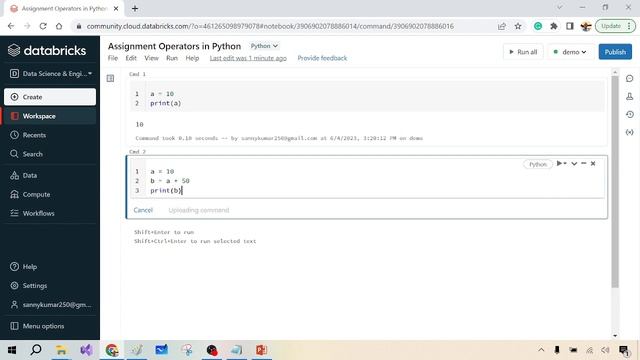640x360 pixels.
Task: Open Settings in the sidebar
Action: (x=50, y=286)
